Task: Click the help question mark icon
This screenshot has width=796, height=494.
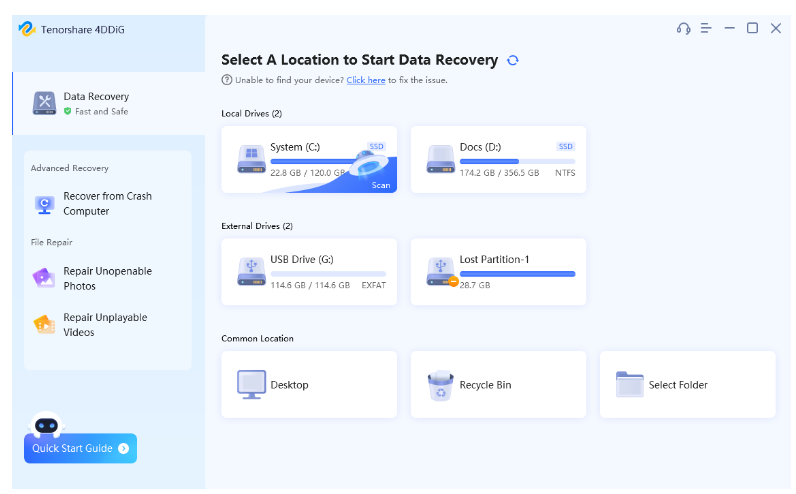Action: (x=226, y=80)
